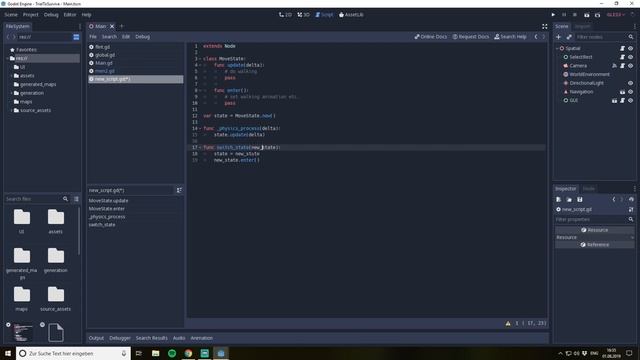Fold the switch_state function at line 17
The height and width of the screenshot is (360, 640).
tap(200, 147)
